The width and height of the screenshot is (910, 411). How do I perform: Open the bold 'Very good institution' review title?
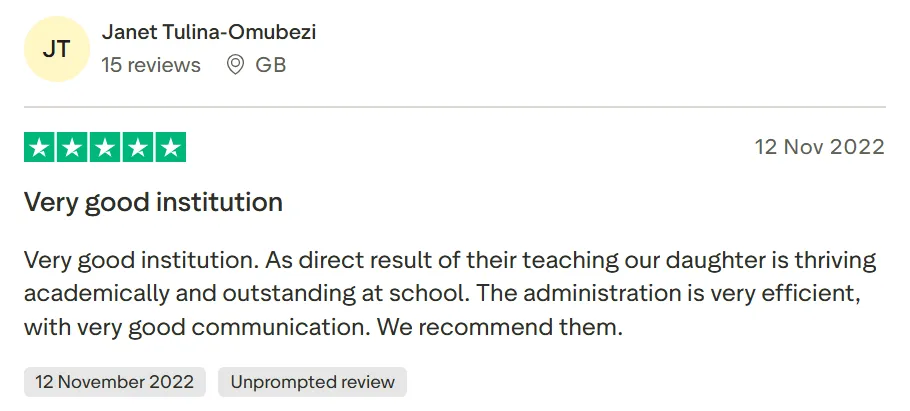point(153,203)
